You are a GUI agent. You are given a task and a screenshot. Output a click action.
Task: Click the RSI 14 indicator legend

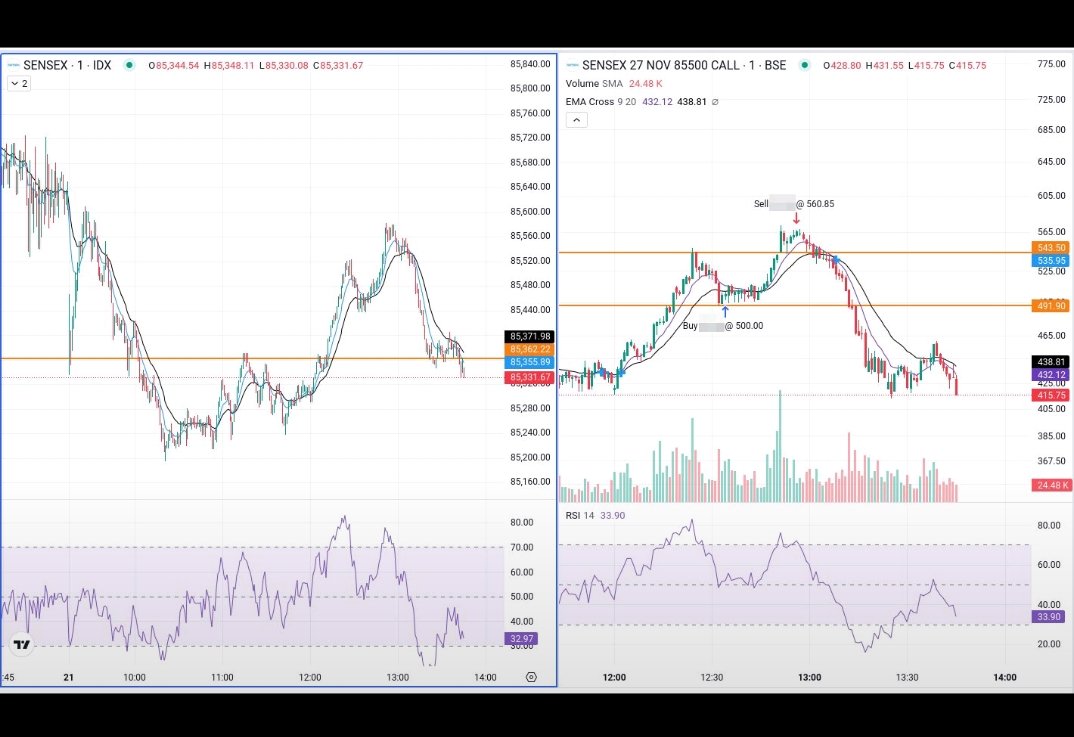[x=595, y=515]
